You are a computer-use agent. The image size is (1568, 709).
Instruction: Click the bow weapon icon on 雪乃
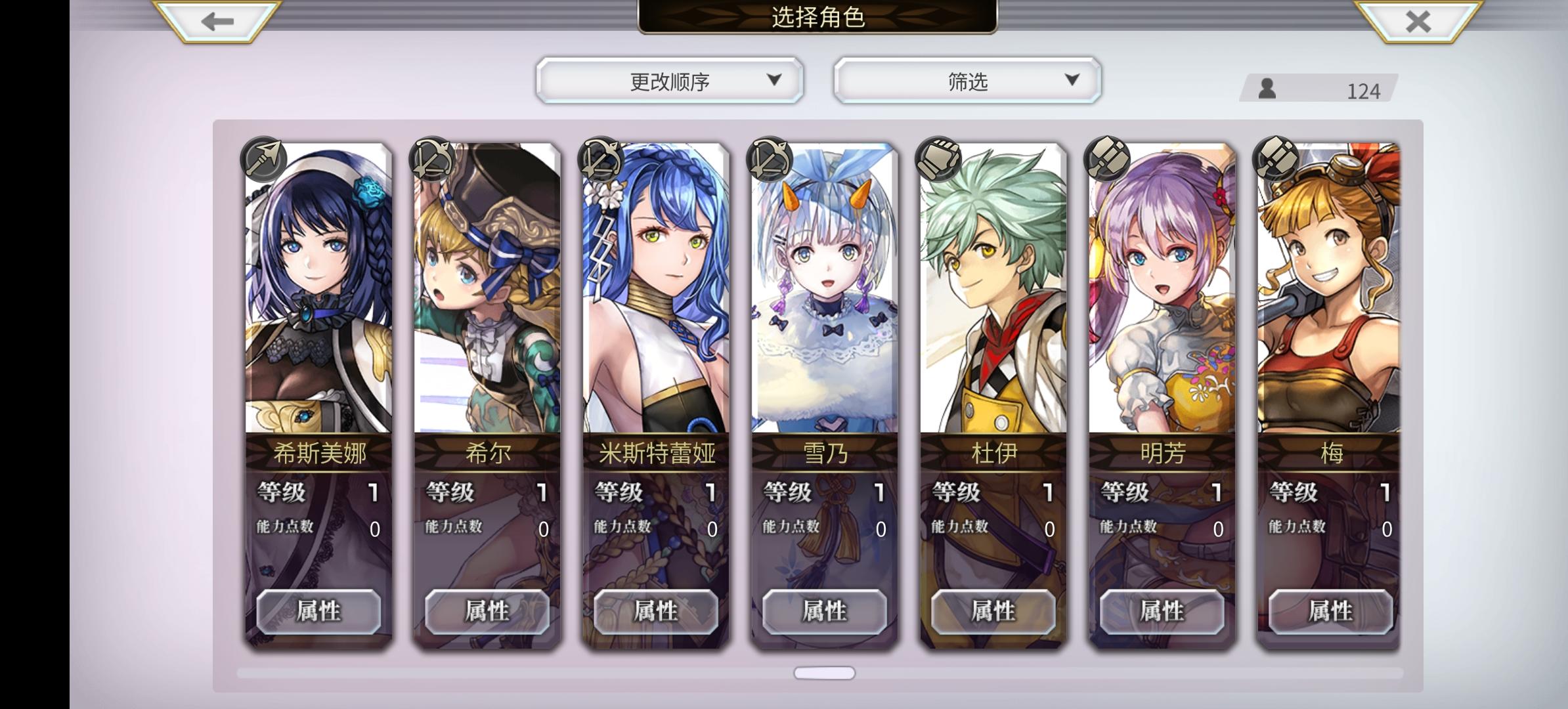click(770, 160)
